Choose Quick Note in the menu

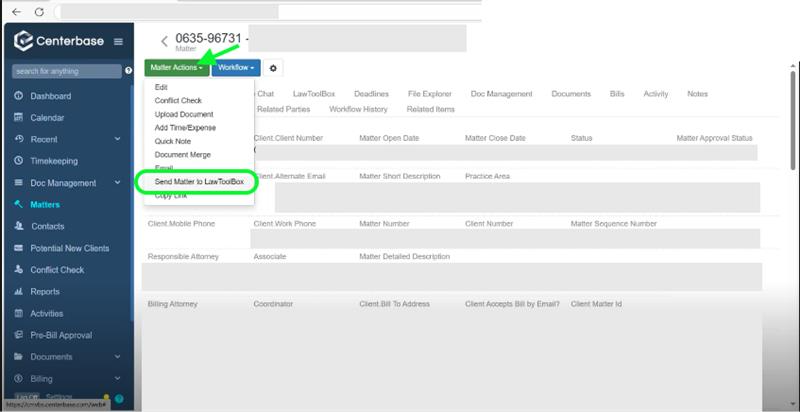tap(172, 141)
